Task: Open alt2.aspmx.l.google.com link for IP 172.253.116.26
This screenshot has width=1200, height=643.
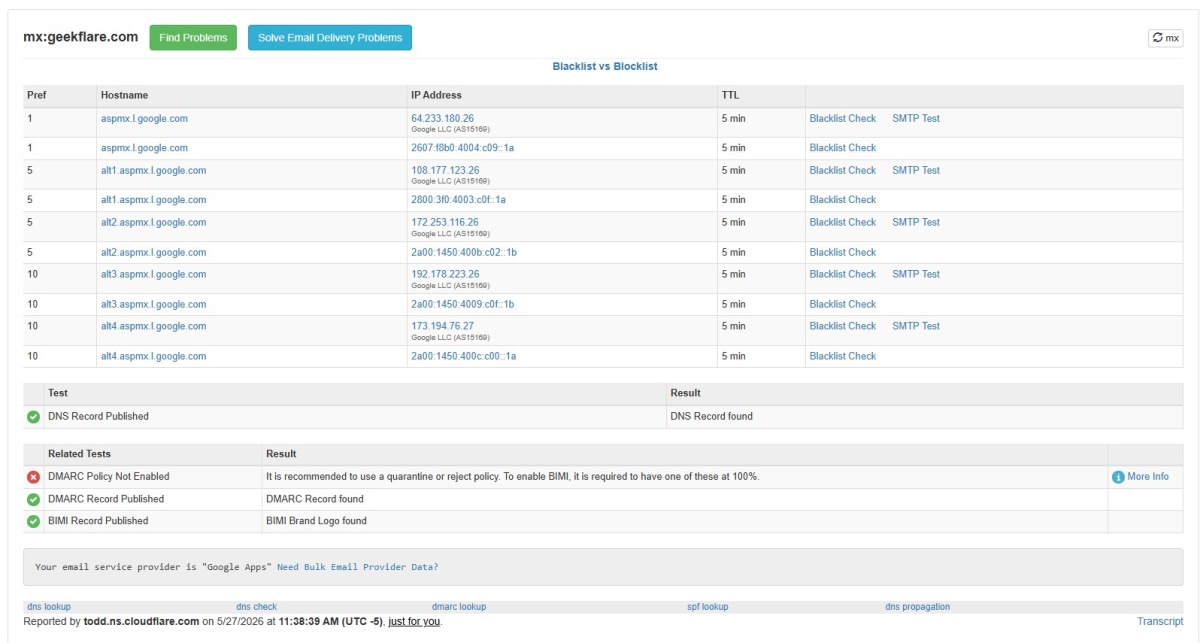Action: coord(153,223)
